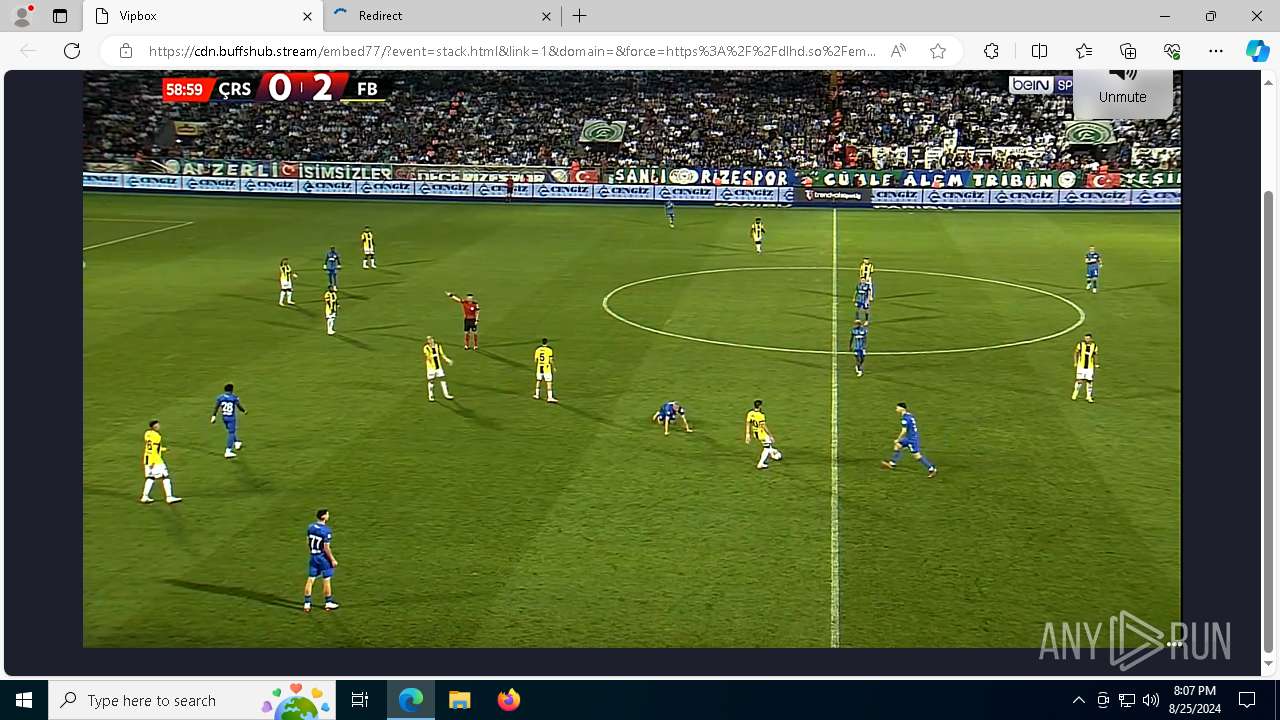Image resolution: width=1280 pixels, height=720 pixels.
Task: Open Microsoft Edge from the taskbar
Action: tap(411, 700)
